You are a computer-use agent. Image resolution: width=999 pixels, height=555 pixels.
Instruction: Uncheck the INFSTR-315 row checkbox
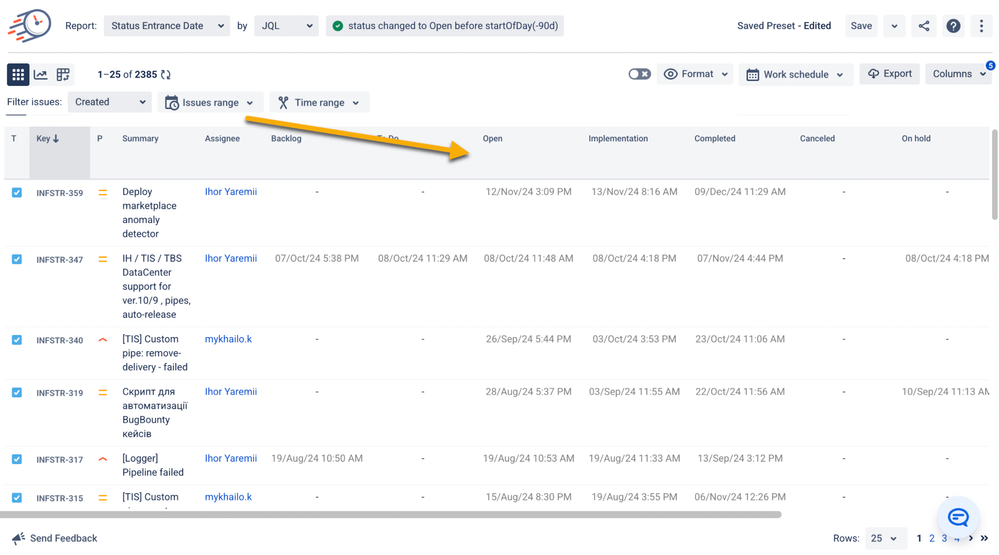17,498
